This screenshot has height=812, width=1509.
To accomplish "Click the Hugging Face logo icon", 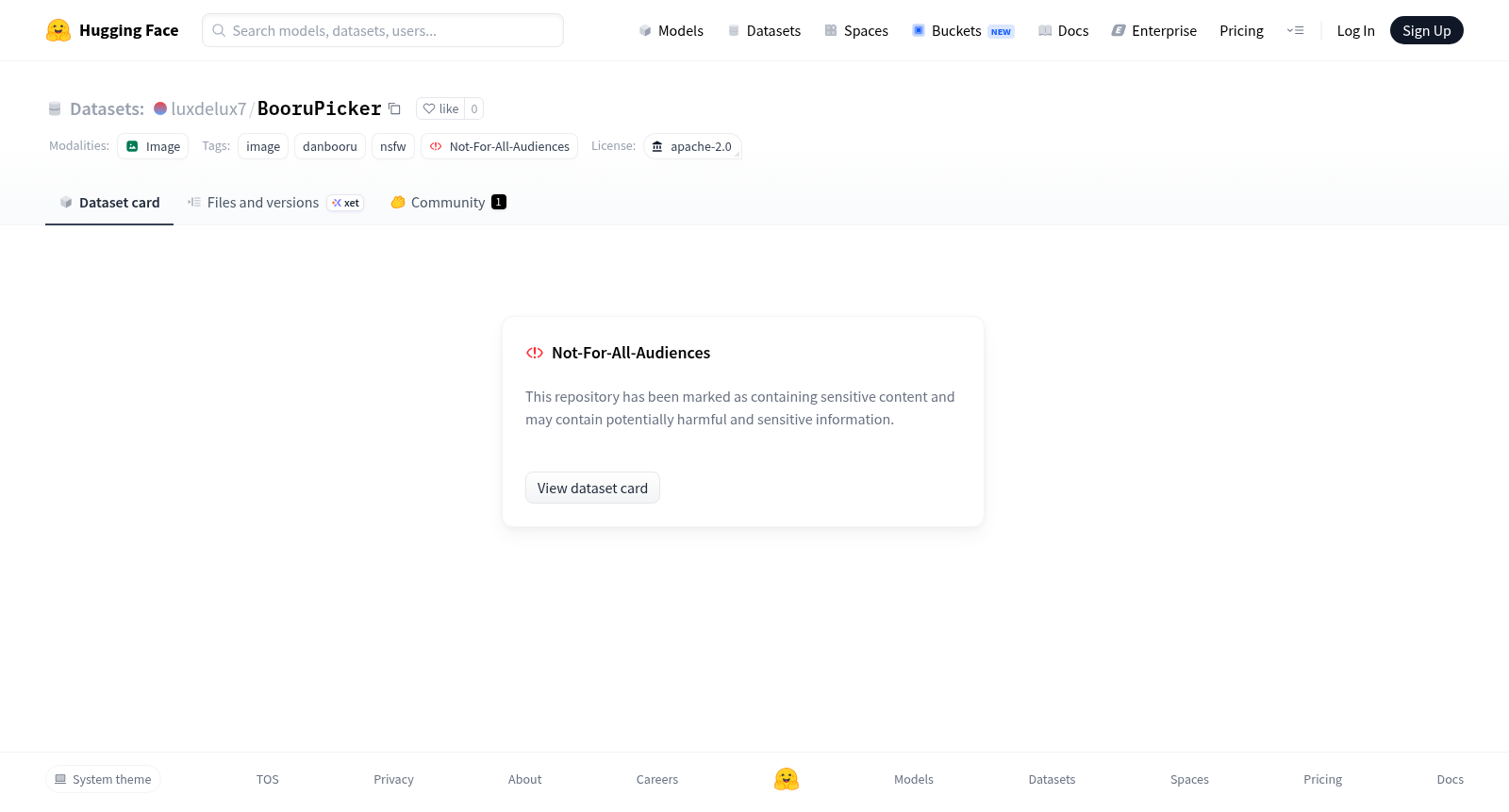I will 58,30.
